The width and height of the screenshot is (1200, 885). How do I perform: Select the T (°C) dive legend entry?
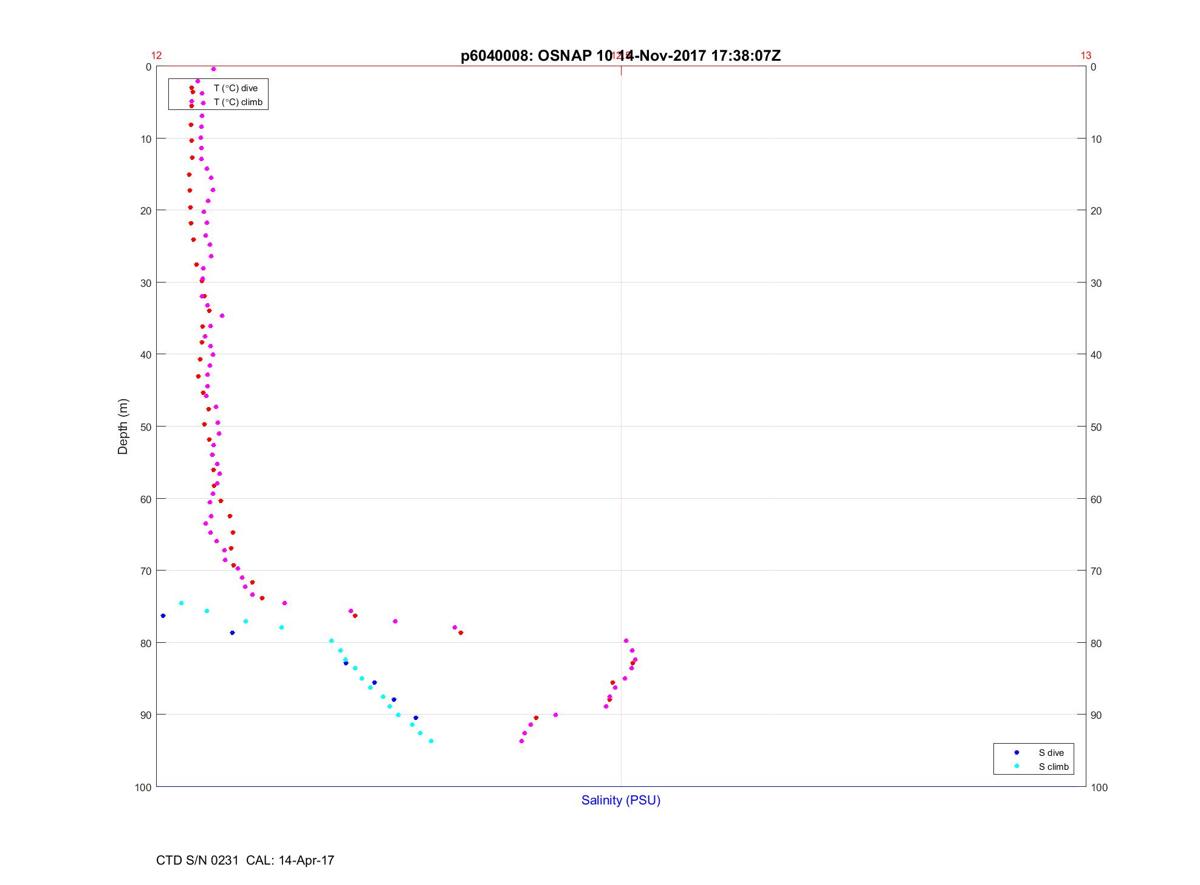click(x=235, y=88)
